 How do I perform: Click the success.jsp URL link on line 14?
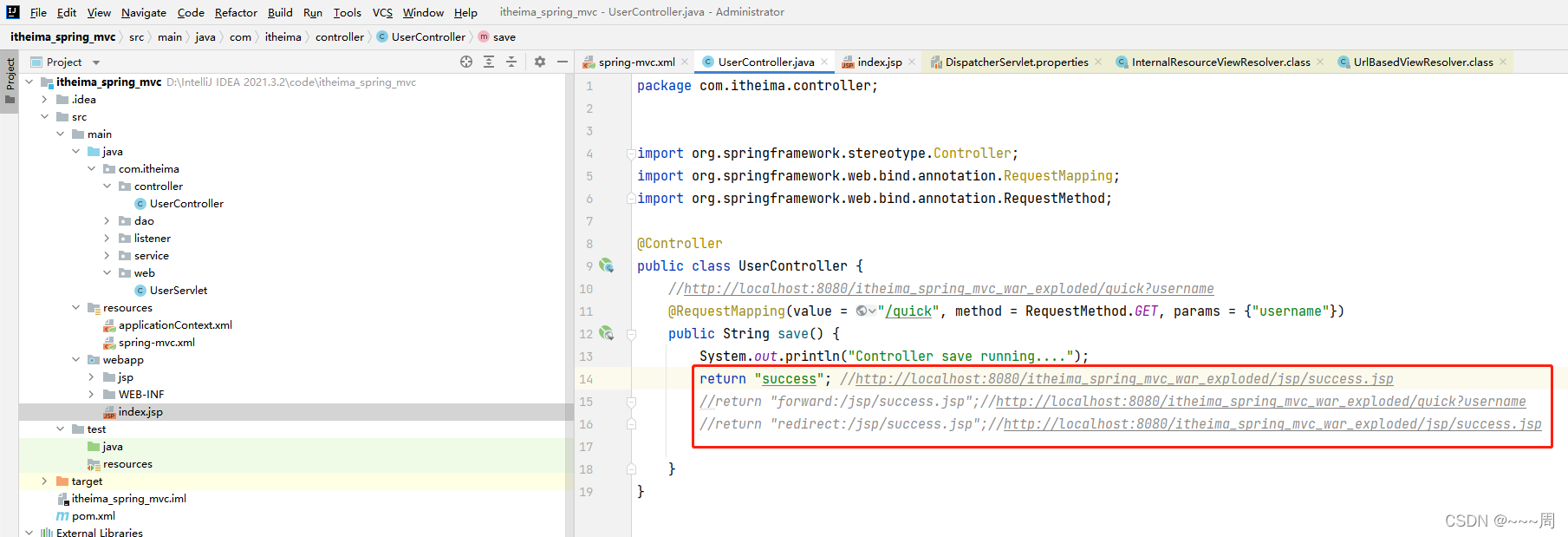[1124, 379]
